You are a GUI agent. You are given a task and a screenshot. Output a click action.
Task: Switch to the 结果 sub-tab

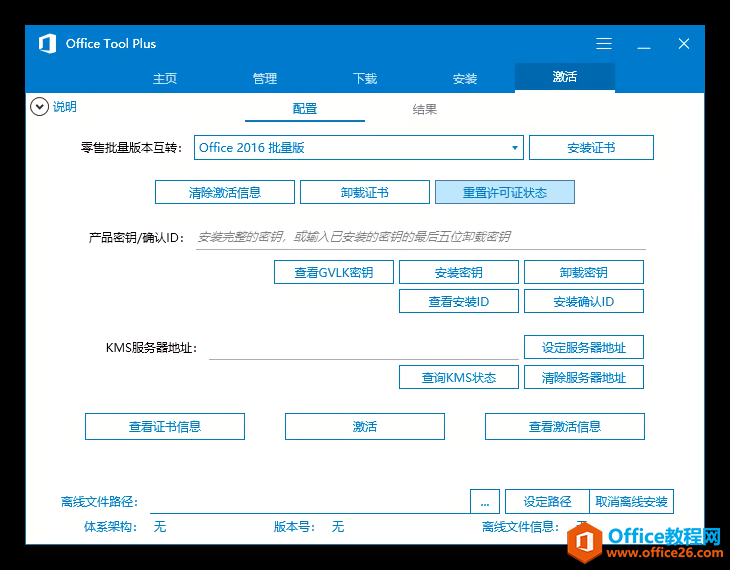(x=425, y=109)
